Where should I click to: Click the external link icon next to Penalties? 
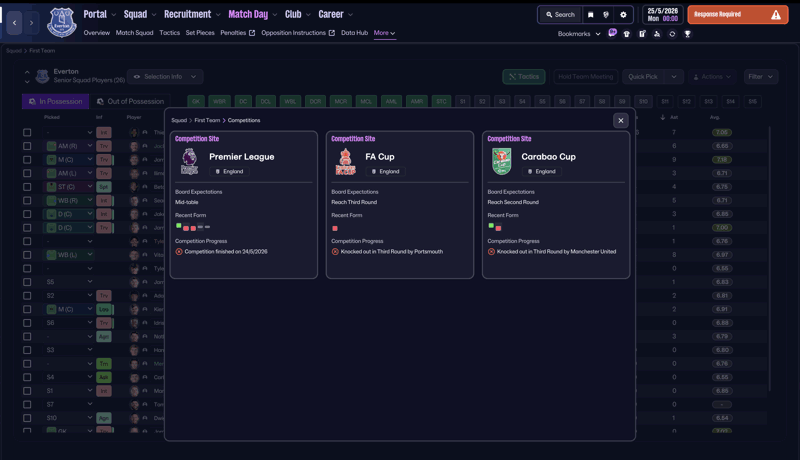pyautogui.click(x=252, y=33)
